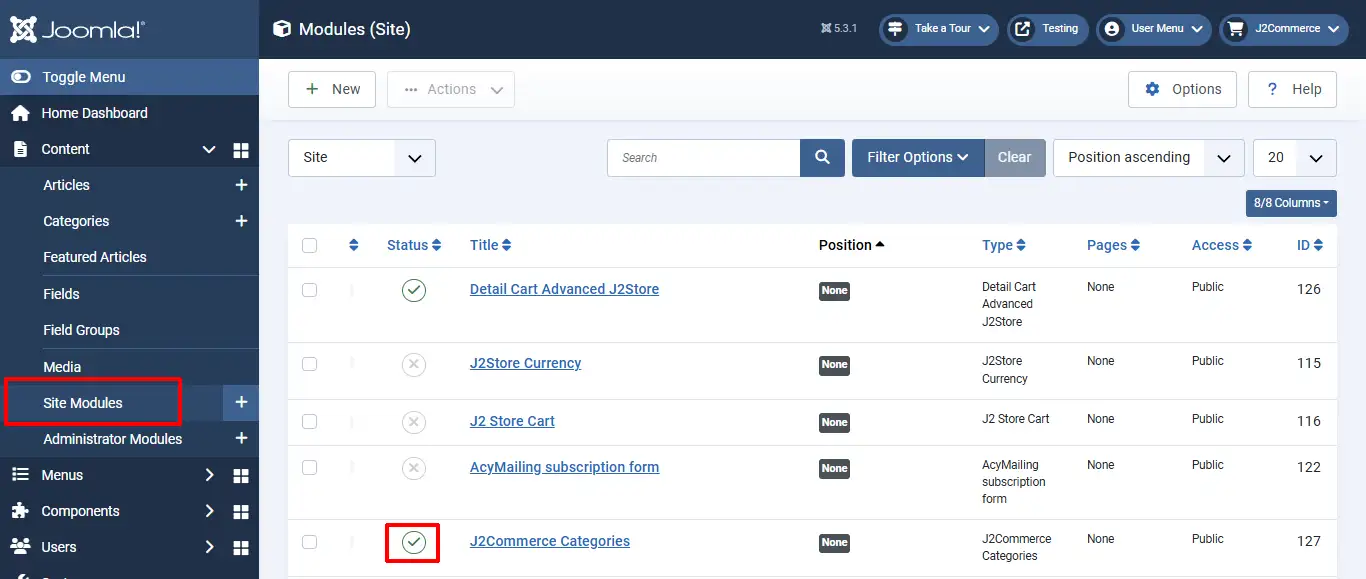Toggle the sidebar menu

coord(129,77)
